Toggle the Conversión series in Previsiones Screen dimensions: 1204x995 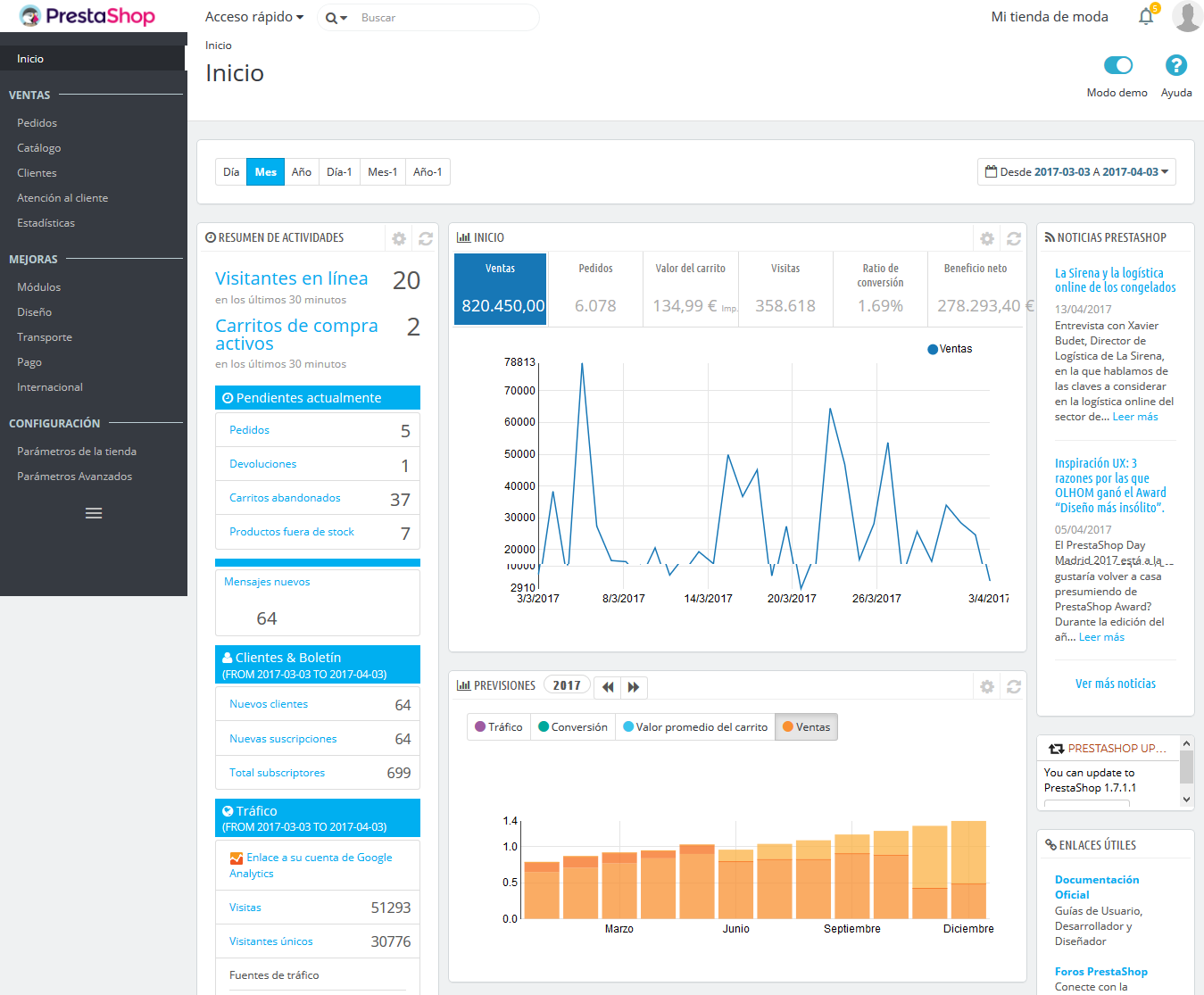[x=573, y=727]
